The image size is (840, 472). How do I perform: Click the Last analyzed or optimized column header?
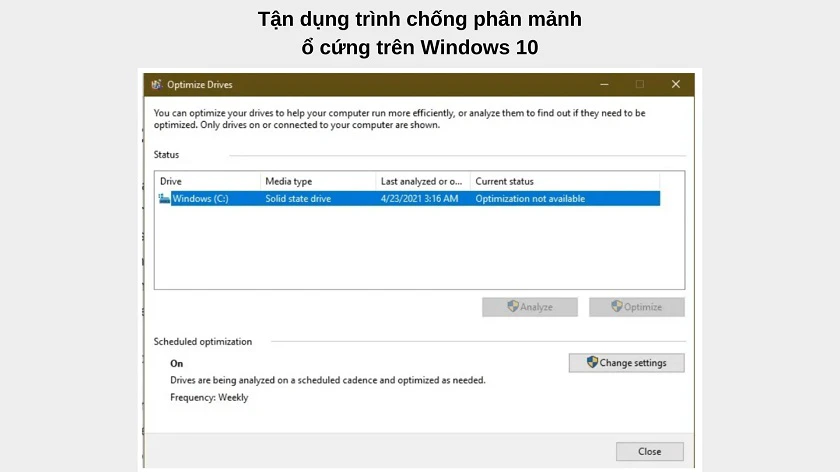423,181
